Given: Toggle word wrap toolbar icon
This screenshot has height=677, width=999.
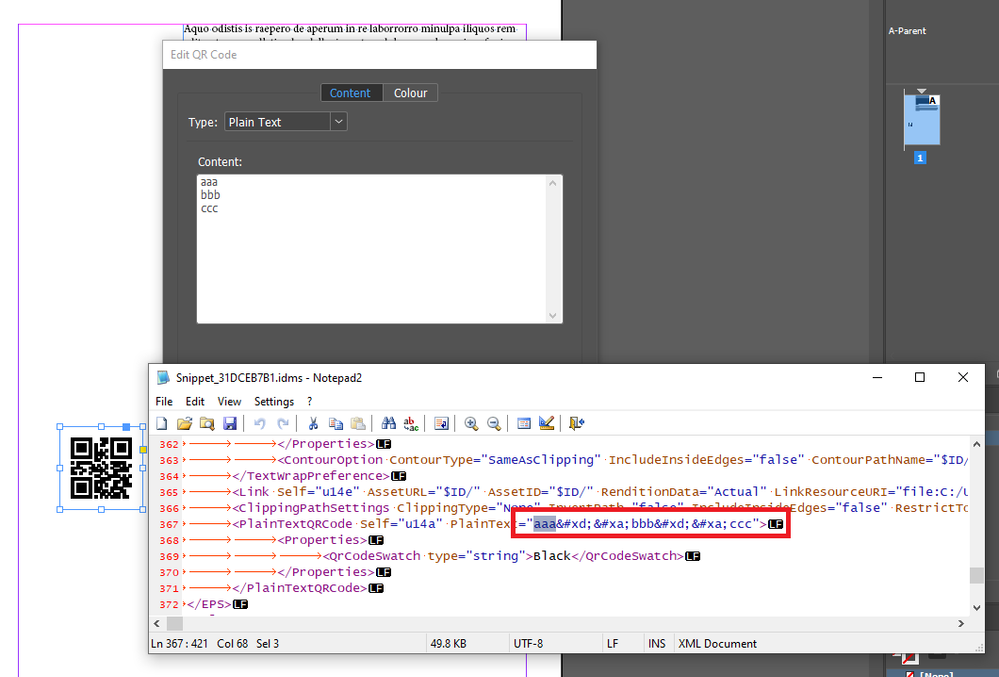Looking at the screenshot, I should click(441, 424).
